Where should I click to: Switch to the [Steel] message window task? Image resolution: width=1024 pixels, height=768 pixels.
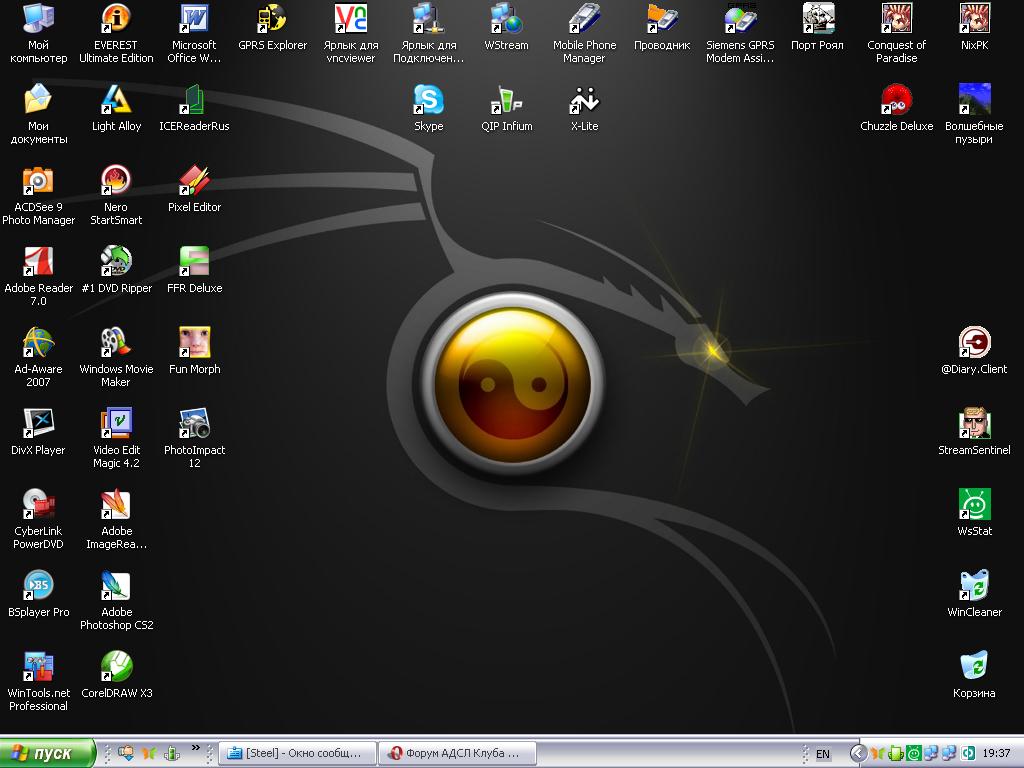pyautogui.click(x=298, y=753)
